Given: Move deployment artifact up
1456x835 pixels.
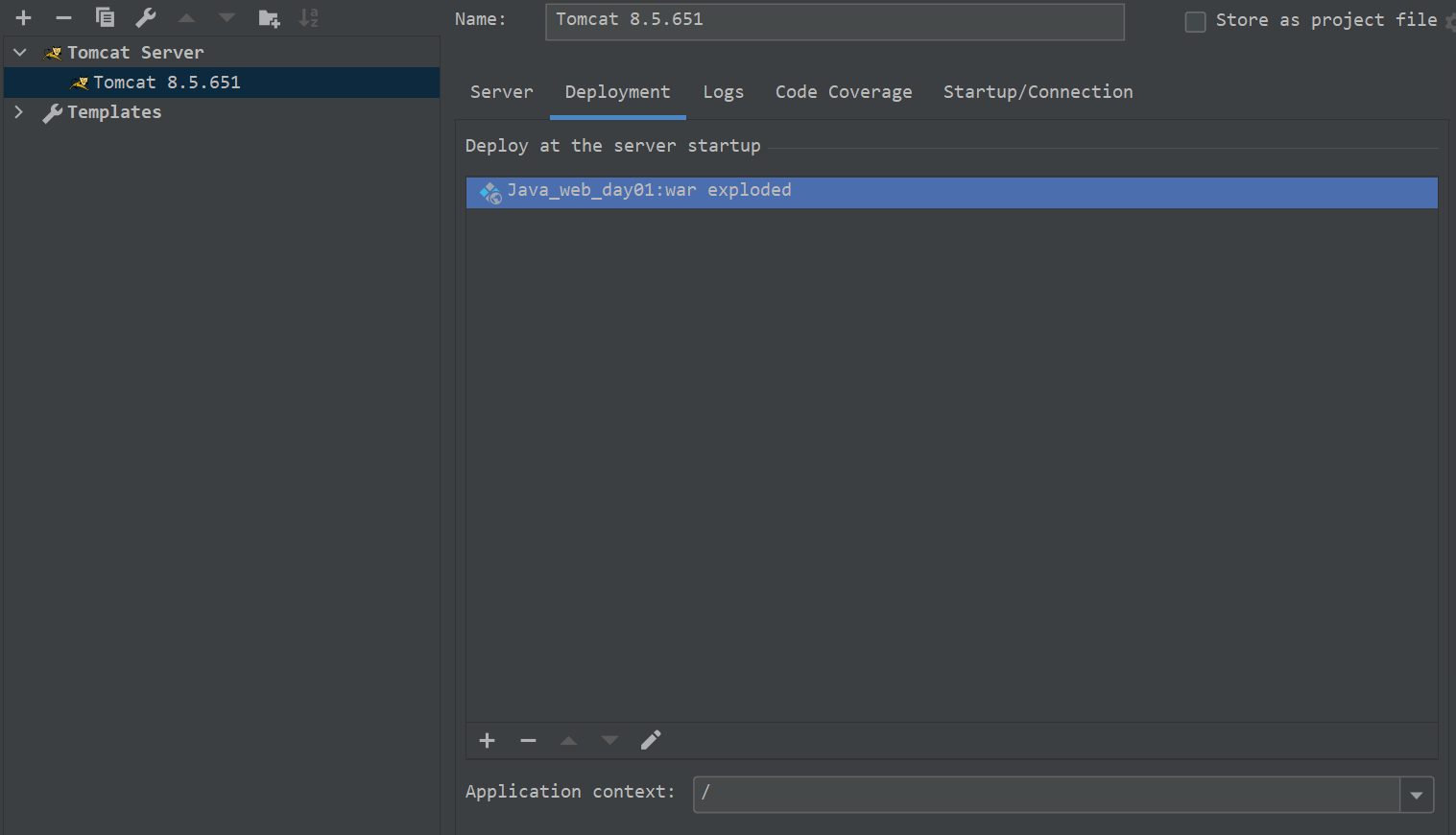Looking at the screenshot, I should 568,740.
